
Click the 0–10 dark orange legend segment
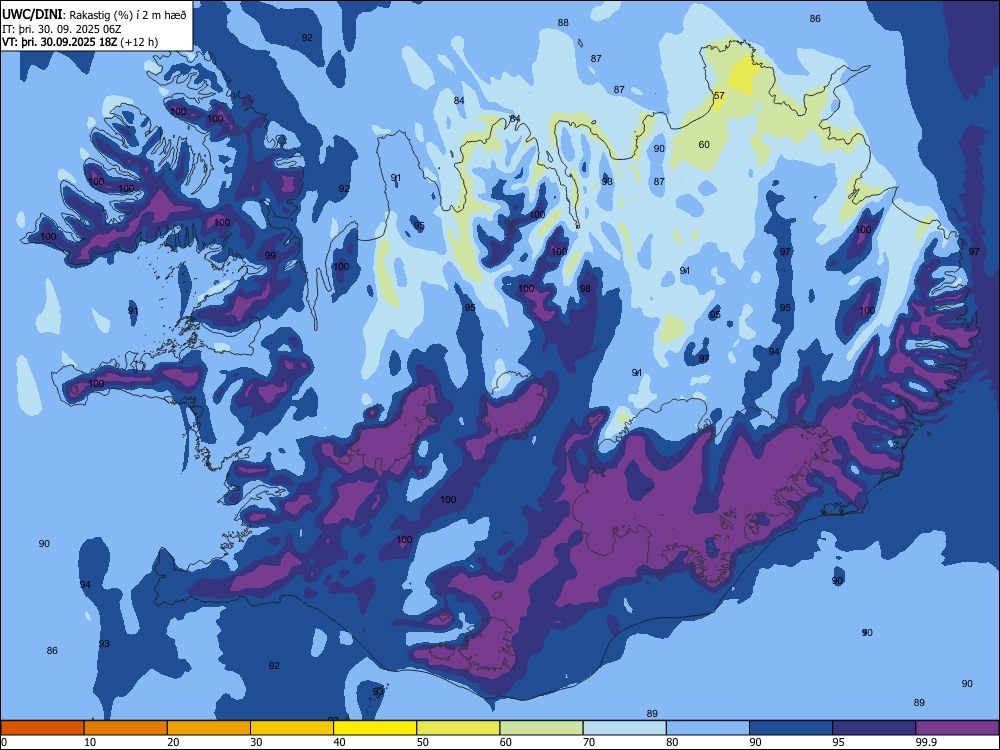click(x=42, y=728)
